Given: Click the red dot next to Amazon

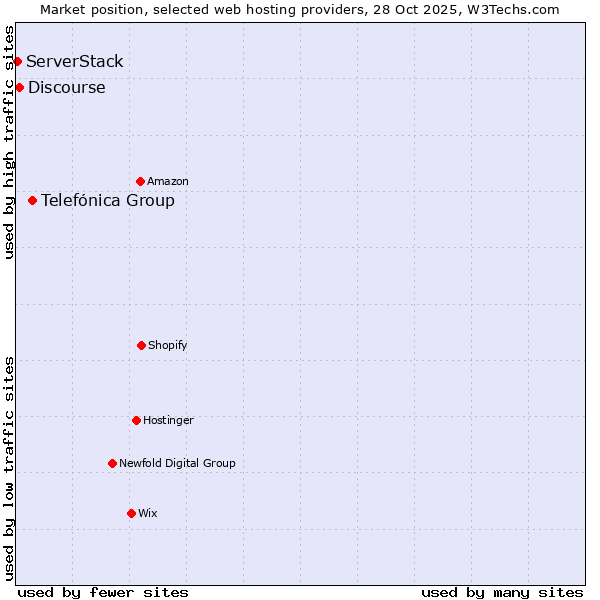Looking at the screenshot, I should 140,182.
